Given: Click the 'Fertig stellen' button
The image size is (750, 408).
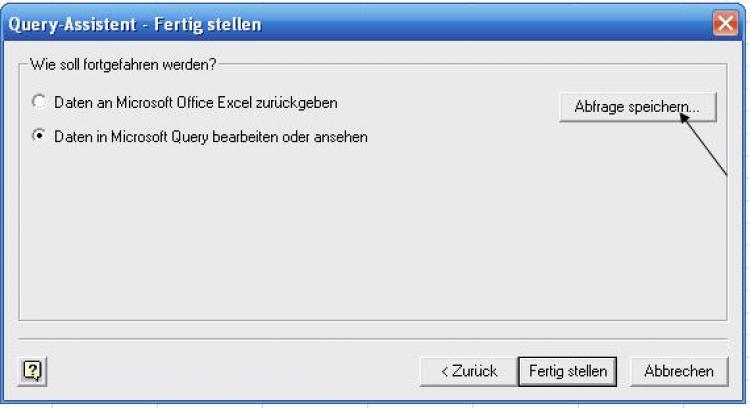Looking at the screenshot, I should click(567, 371).
